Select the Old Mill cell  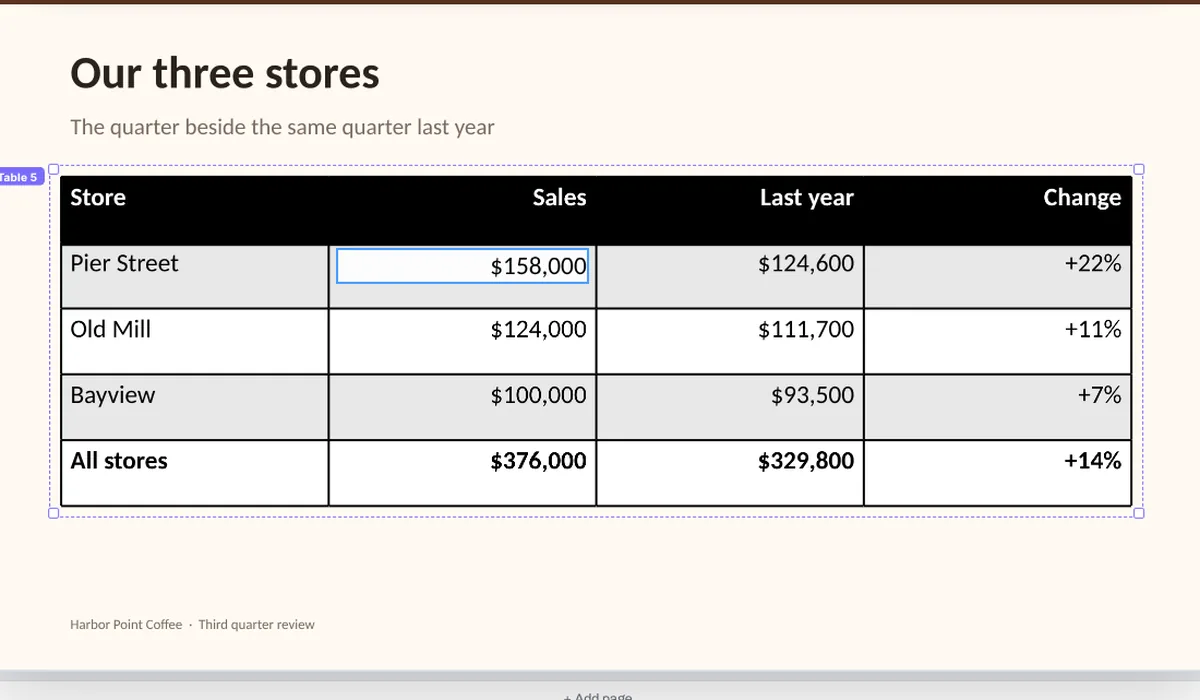tap(195, 341)
